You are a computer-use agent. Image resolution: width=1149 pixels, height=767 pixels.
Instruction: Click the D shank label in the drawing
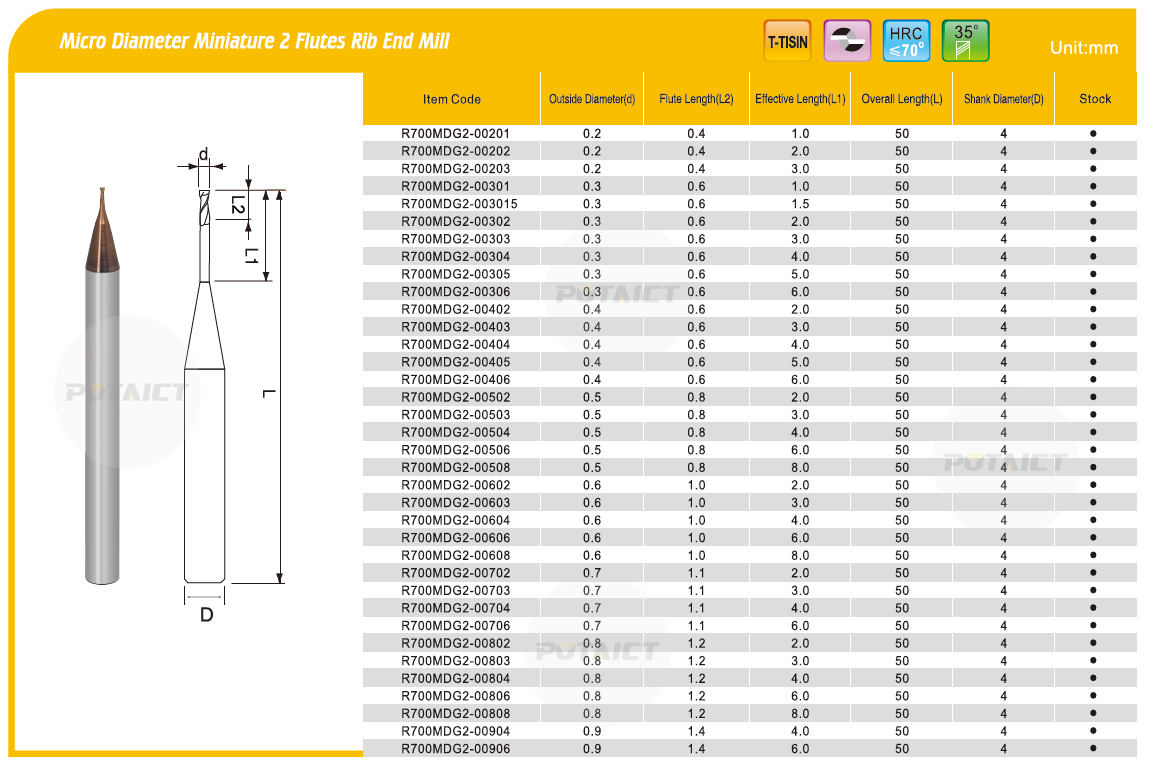click(207, 615)
